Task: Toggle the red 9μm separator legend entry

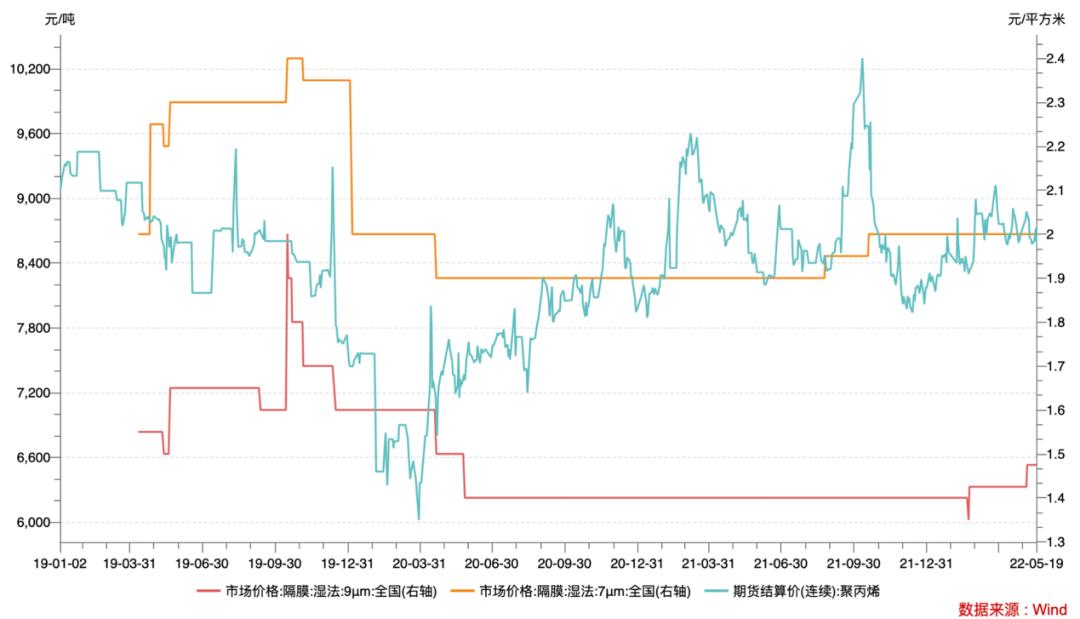Action: point(317,591)
